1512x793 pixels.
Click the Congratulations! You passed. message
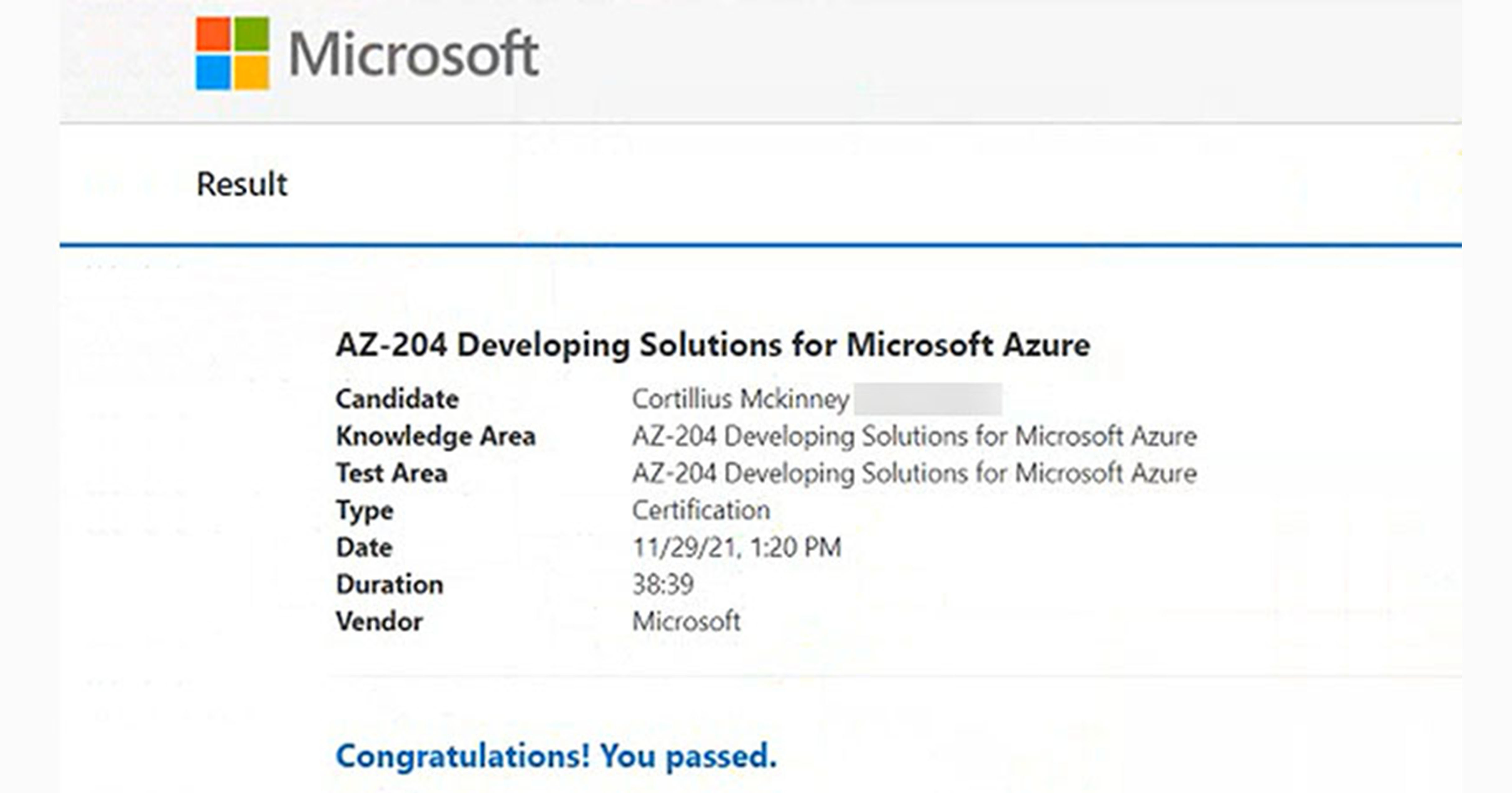click(x=556, y=755)
